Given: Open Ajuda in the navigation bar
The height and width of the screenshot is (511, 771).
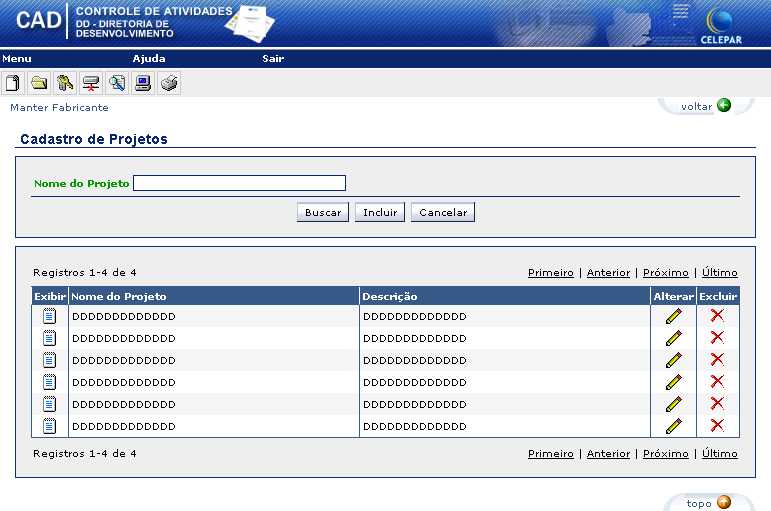Looking at the screenshot, I should 149,59.
